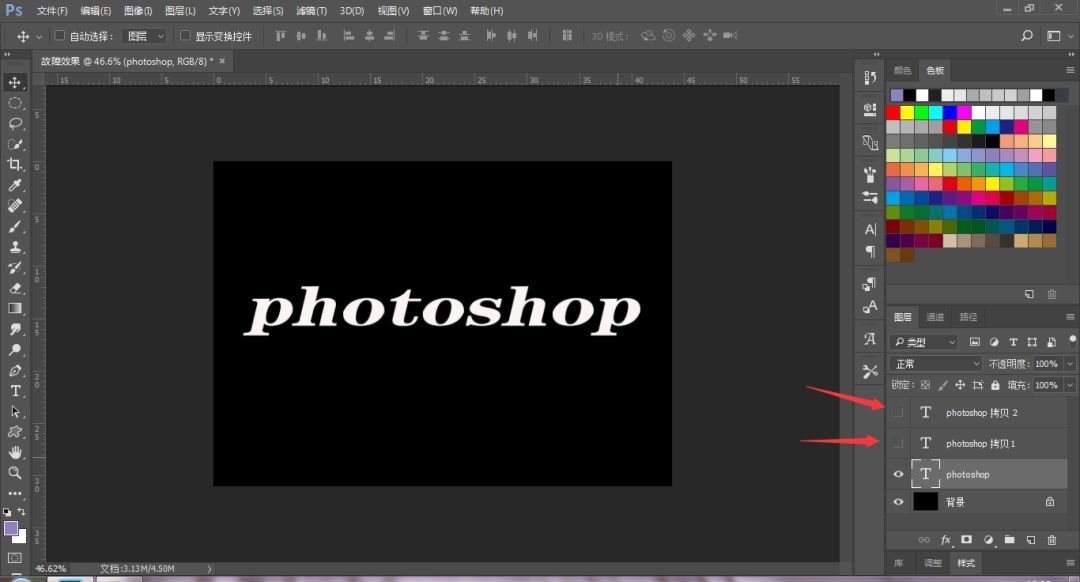The height and width of the screenshot is (582, 1080).
Task: Switch to the 通道 tab
Action: tap(935, 317)
